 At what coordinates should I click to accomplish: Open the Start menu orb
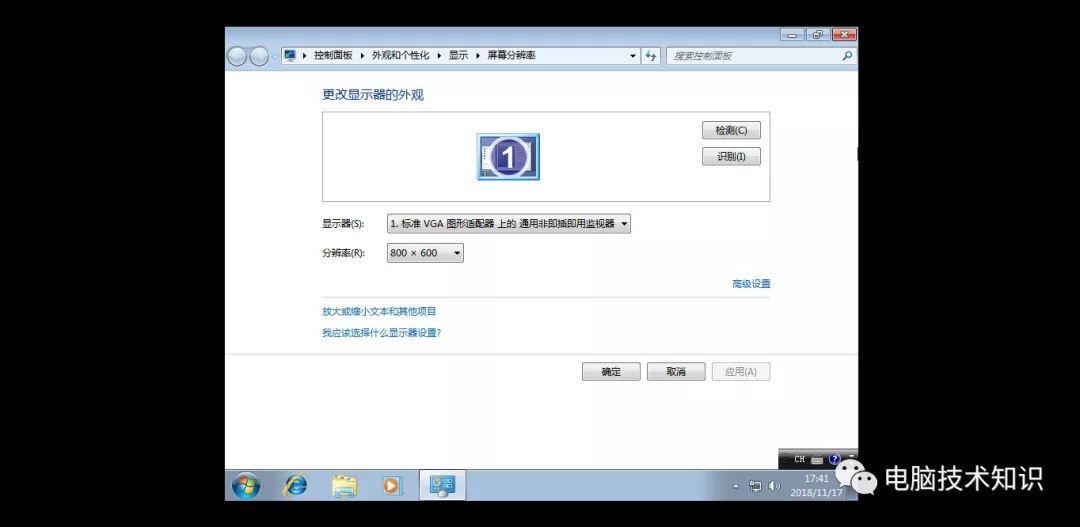click(246, 486)
